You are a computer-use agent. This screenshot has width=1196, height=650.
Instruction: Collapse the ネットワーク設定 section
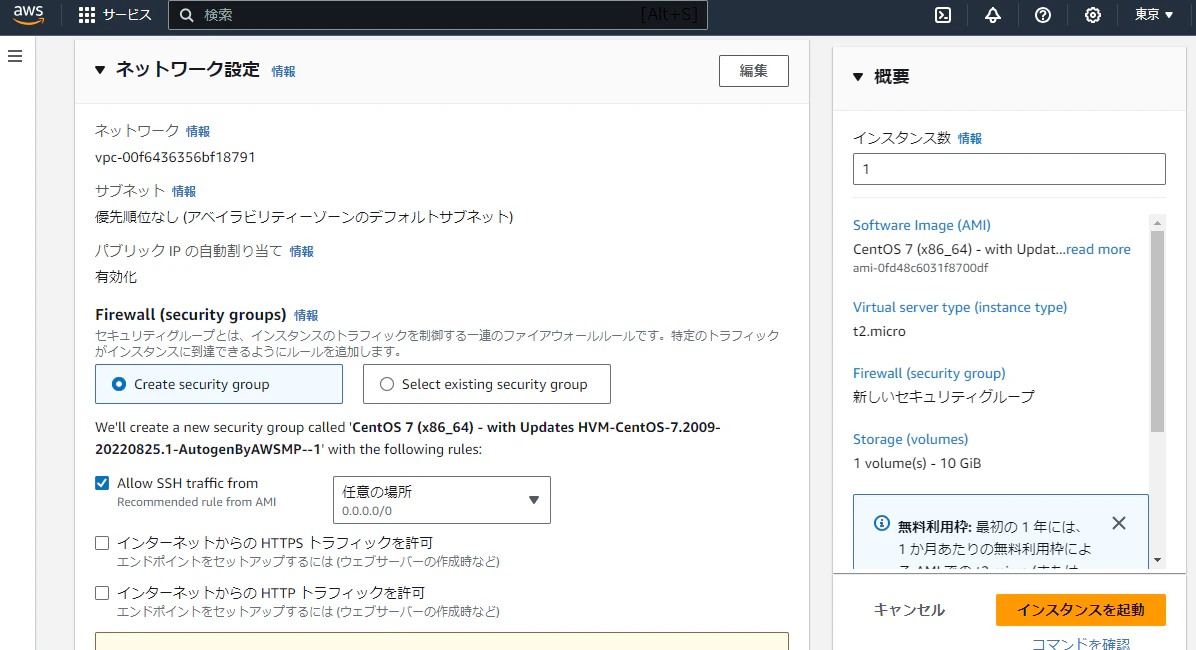(100, 70)
